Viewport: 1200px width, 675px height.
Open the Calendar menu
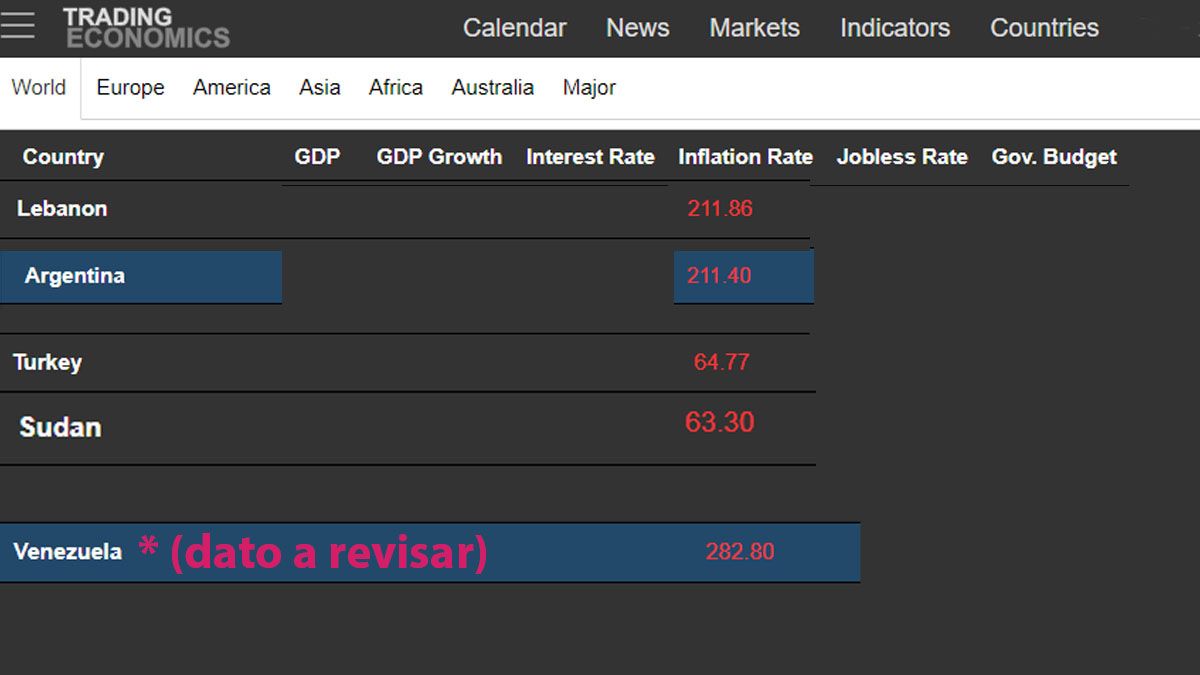(514, 28)
